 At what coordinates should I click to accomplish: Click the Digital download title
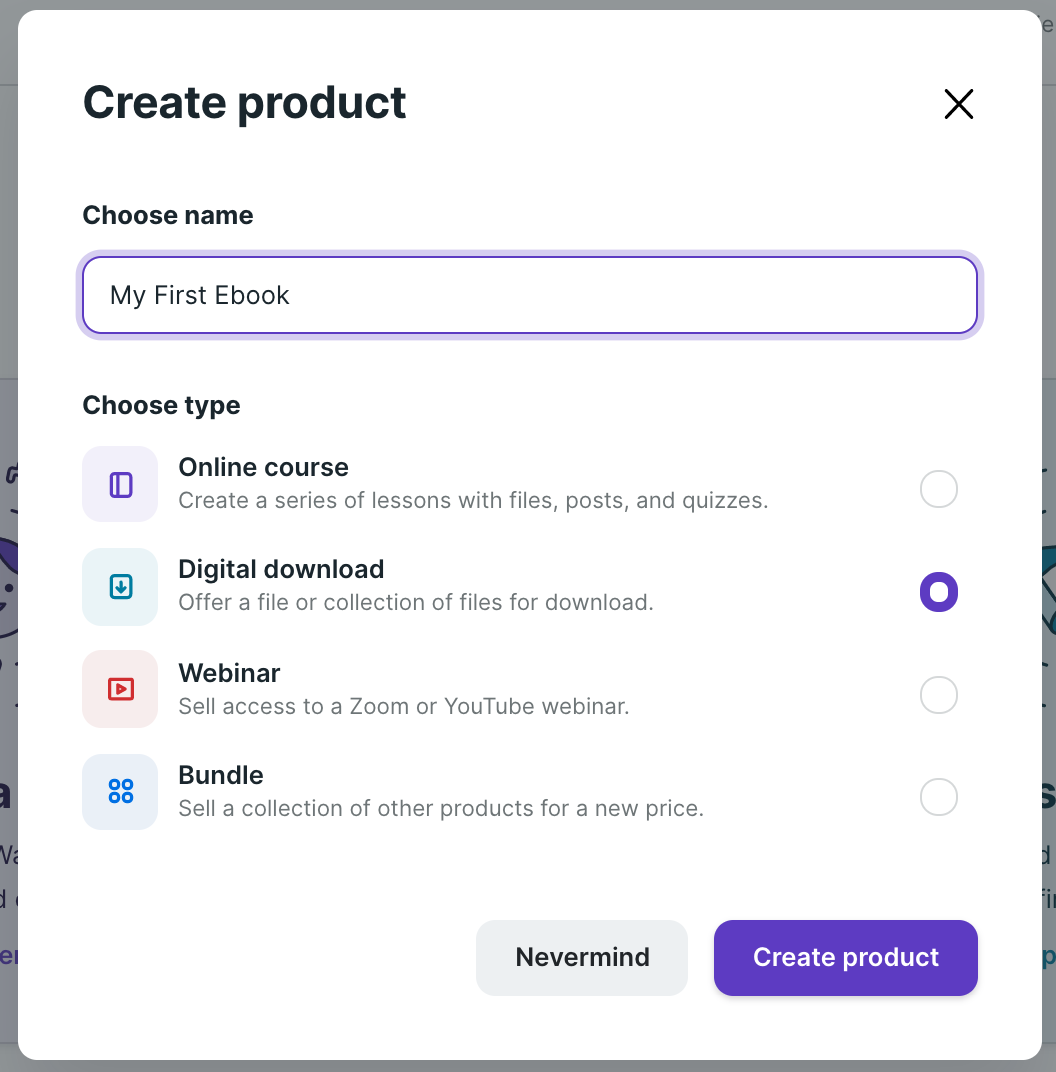281,569
